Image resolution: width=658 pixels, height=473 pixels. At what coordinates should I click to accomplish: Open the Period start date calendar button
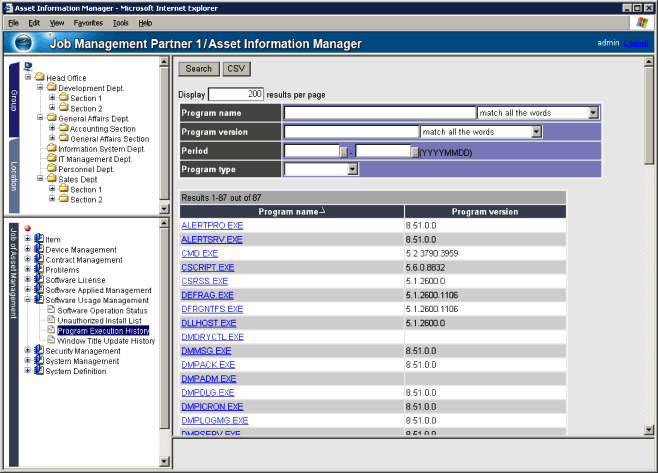click(344, 151)
